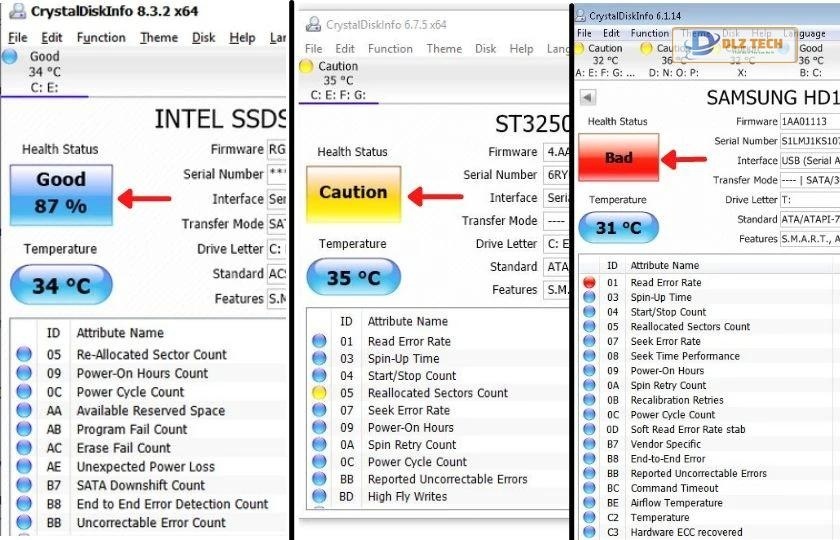840x540 pixels.
Task: Select the Uncorrectable Error Count attribute row
Action: coord(151,523)
